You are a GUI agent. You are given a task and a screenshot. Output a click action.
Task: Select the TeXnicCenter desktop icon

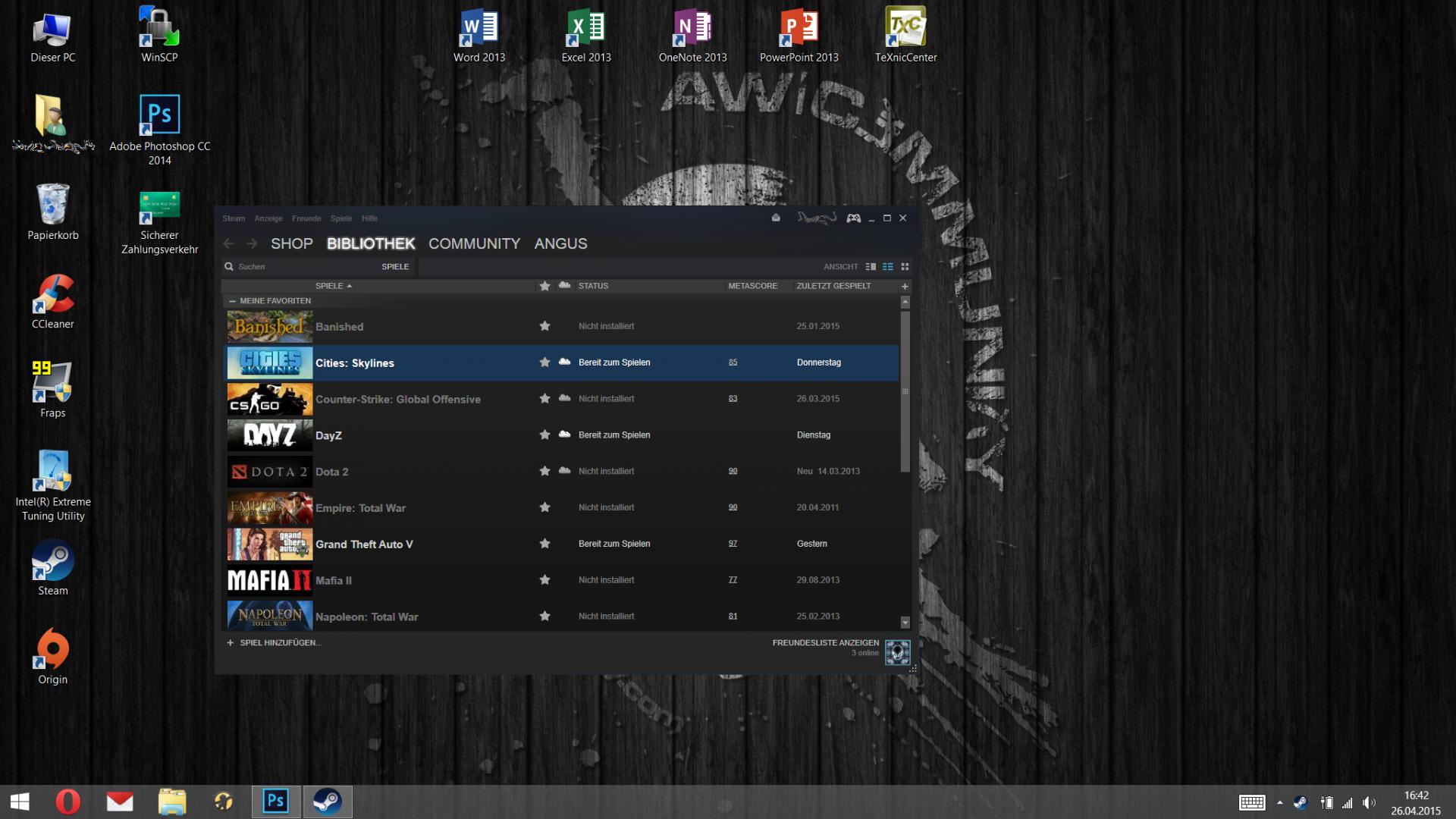tap(905, 35)
